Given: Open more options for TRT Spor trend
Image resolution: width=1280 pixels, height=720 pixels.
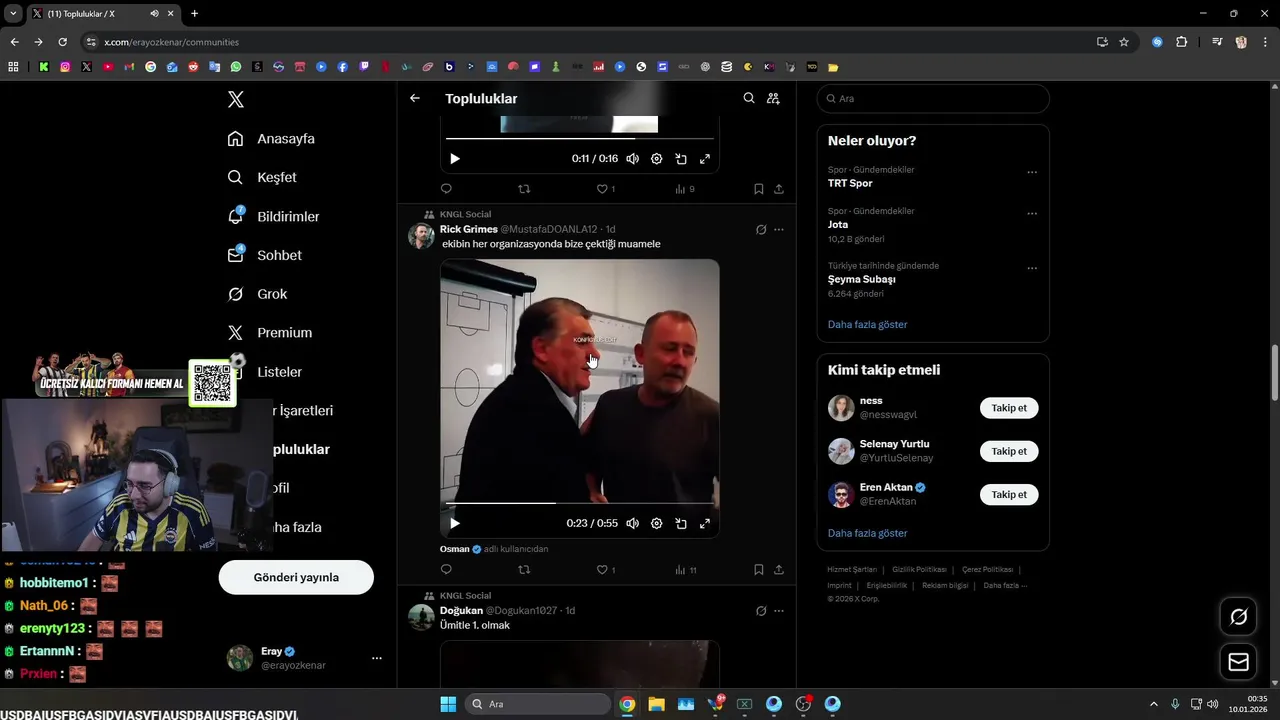Looking at the screenshot, I should [1032, 172].
